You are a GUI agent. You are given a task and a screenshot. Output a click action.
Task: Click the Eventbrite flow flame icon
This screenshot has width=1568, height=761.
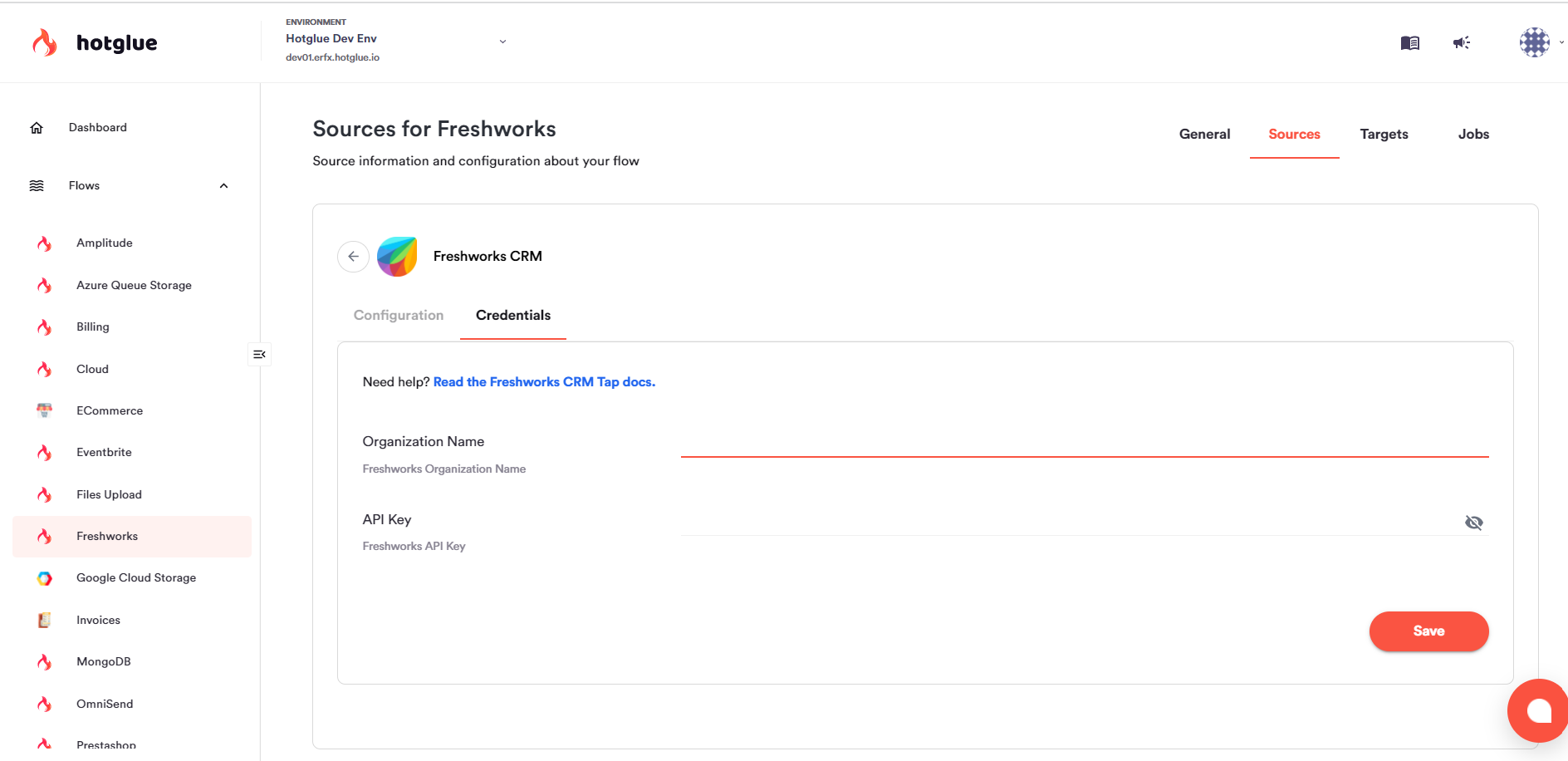point(45,453)
